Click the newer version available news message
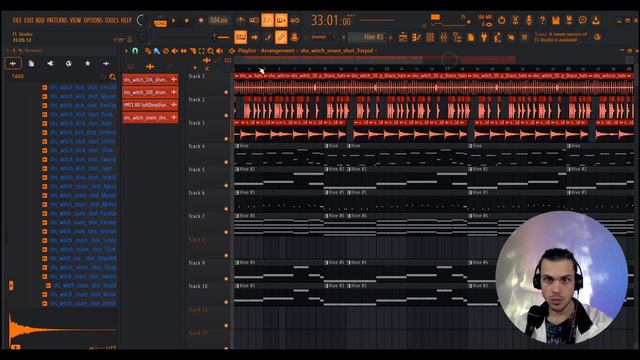640x360 pixels. (x=560, y=37)
